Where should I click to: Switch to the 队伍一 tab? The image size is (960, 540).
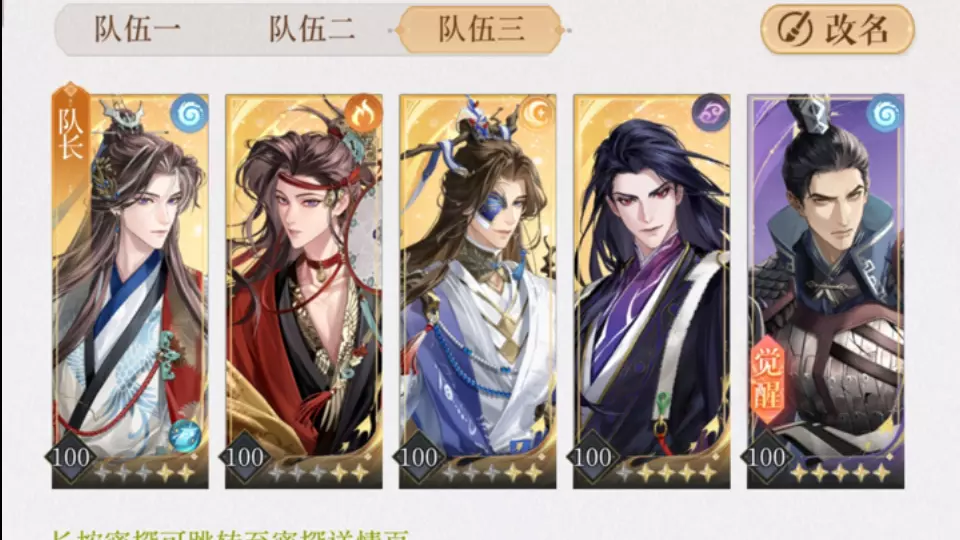[x=137, y=29]
